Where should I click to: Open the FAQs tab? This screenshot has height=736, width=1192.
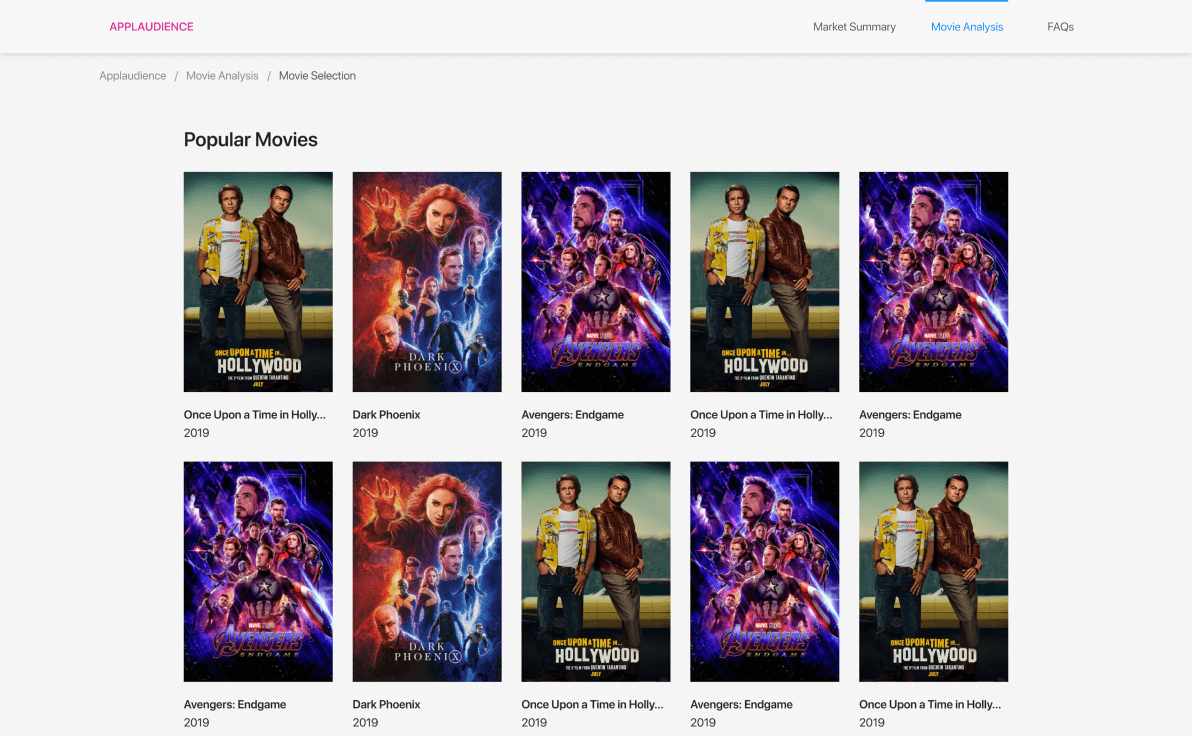[x=1060, y=27]
